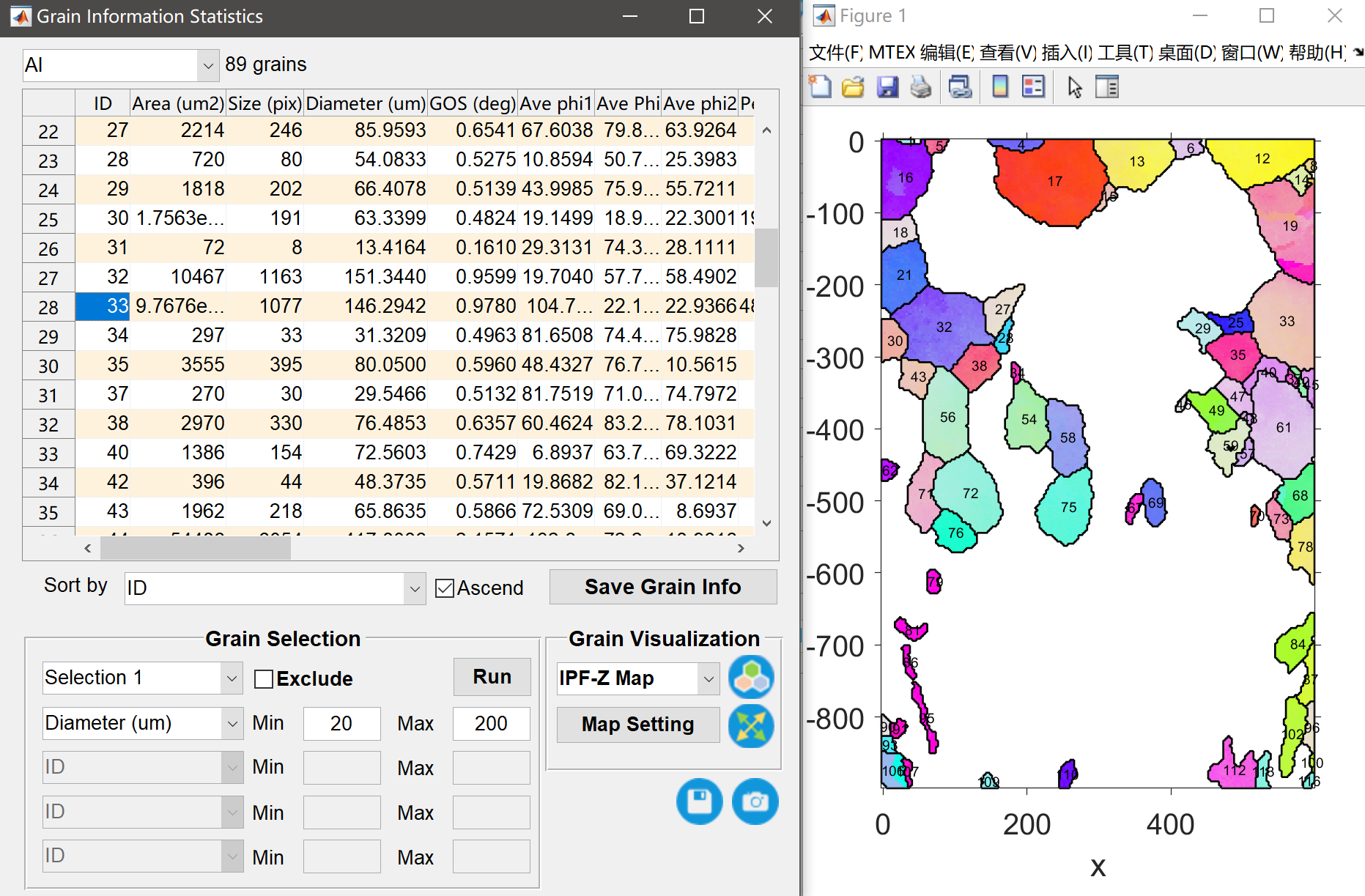
Task: Click the hexagon grain map icon
Action: coord(751,676)
